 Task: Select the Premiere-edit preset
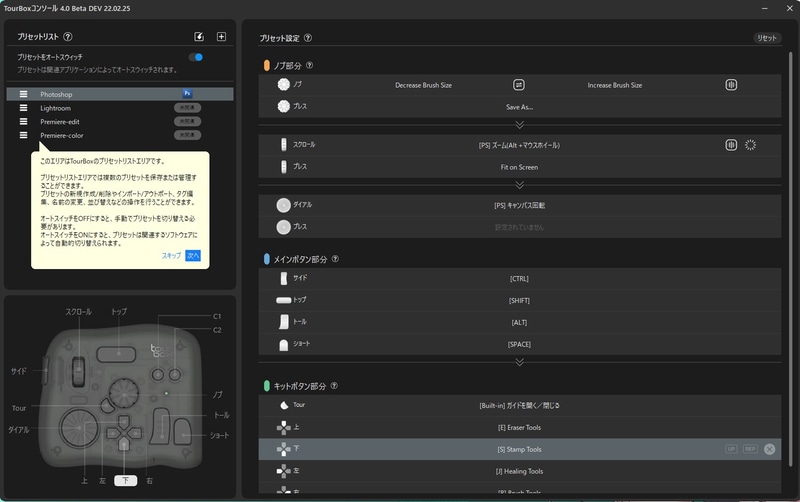click(120, 121)
